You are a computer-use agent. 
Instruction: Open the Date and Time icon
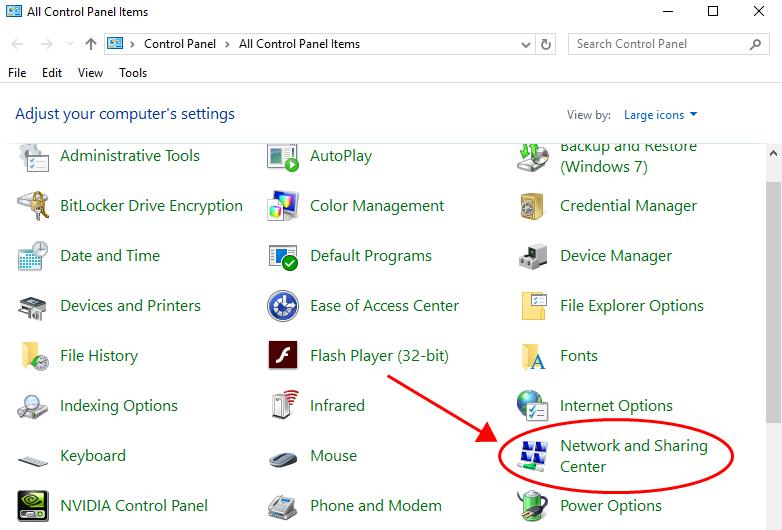pos(33,256)
